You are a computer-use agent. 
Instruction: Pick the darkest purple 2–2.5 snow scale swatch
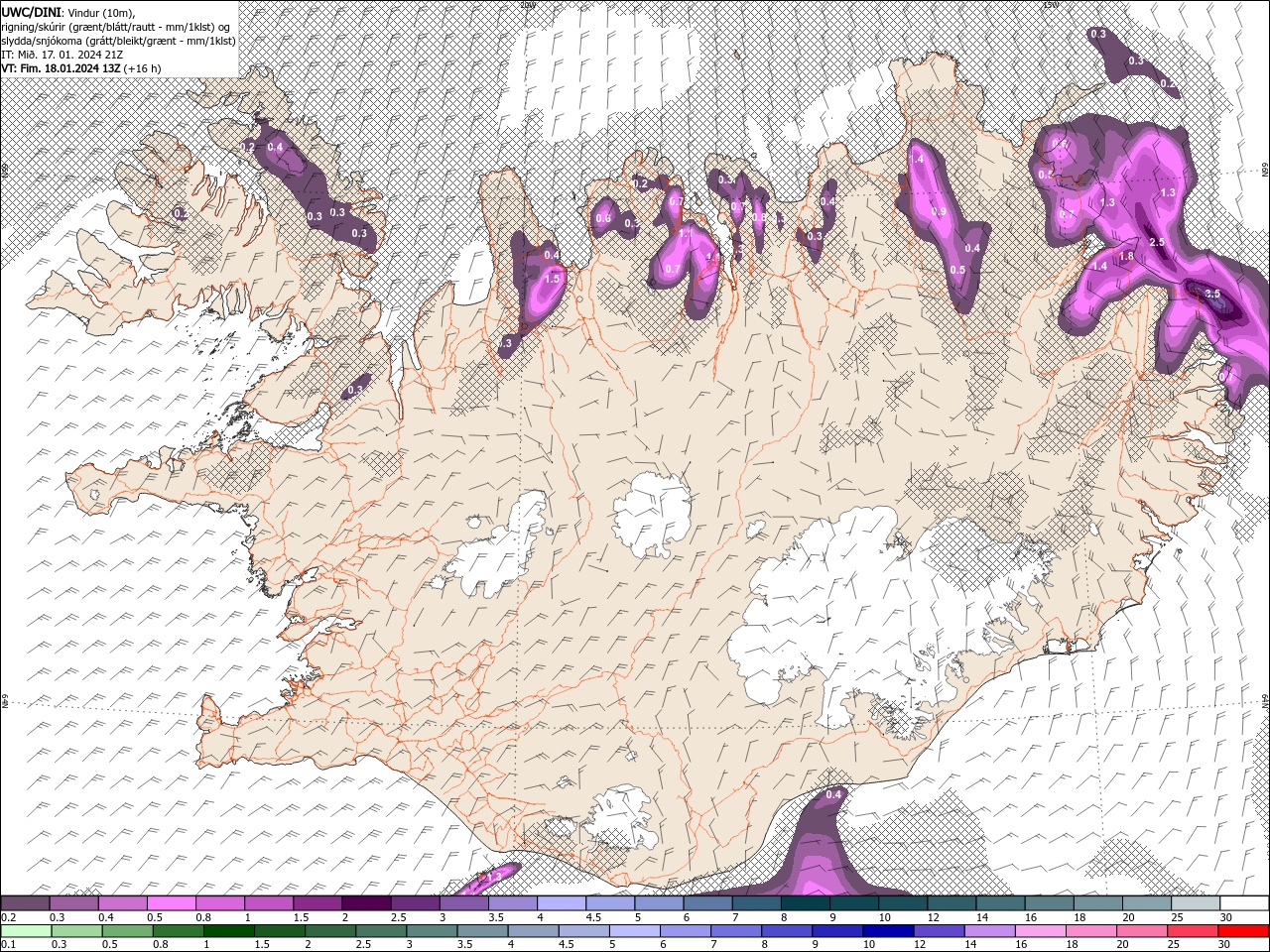(366, 902)
